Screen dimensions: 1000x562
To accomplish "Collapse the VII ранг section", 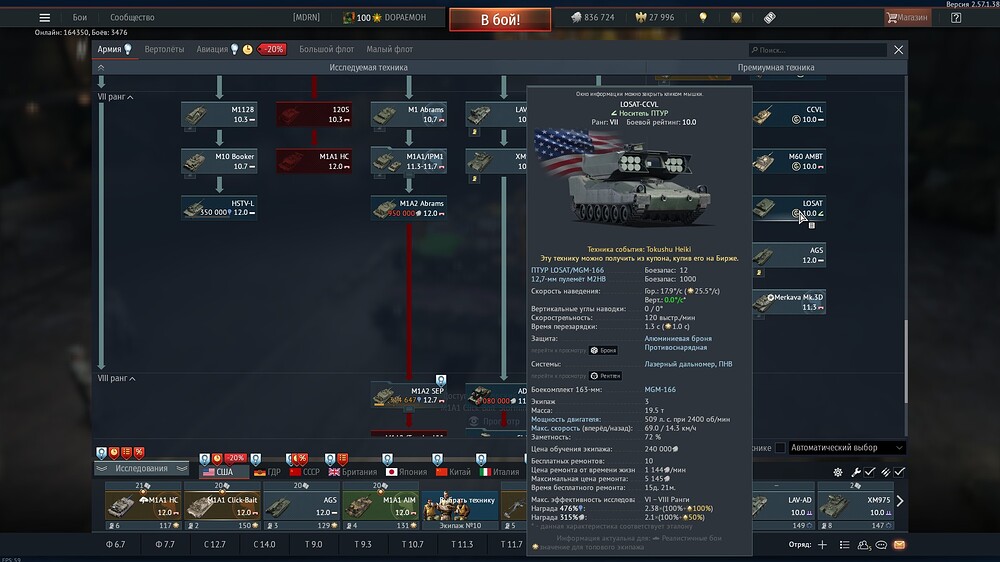I will tap(115, 97).
